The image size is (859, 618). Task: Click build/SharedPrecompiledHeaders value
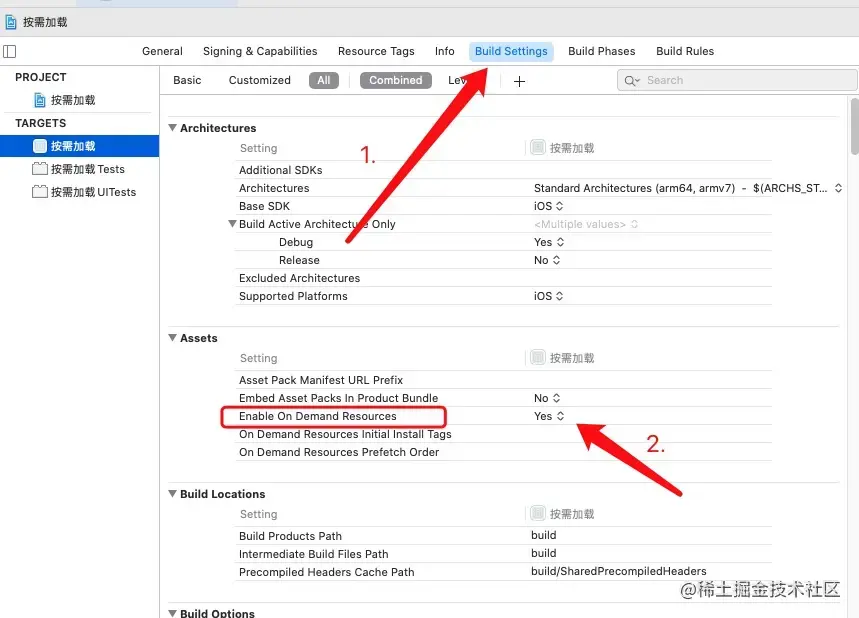(x=619, y=571)
